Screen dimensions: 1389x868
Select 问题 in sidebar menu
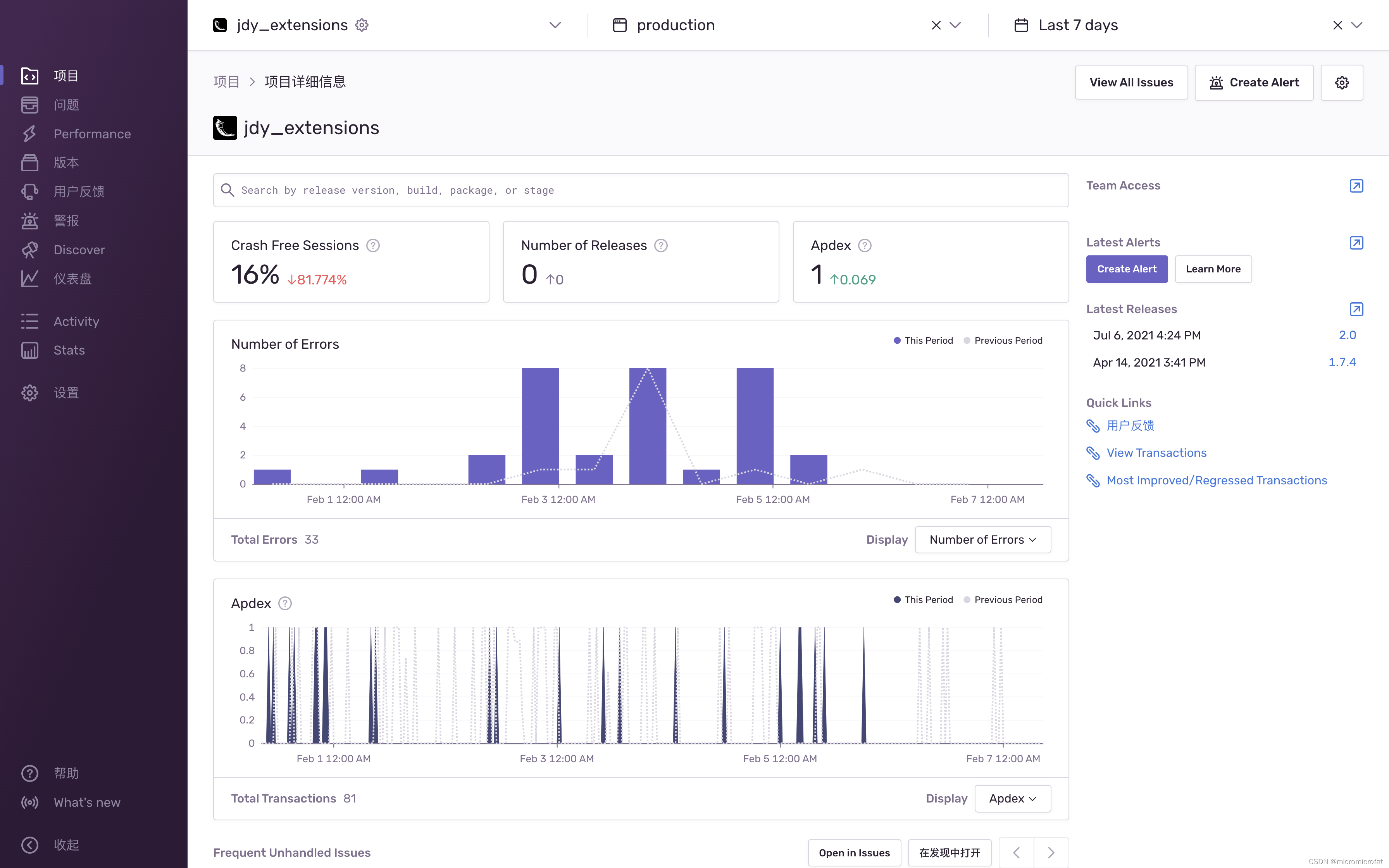[x=67, y=105]
